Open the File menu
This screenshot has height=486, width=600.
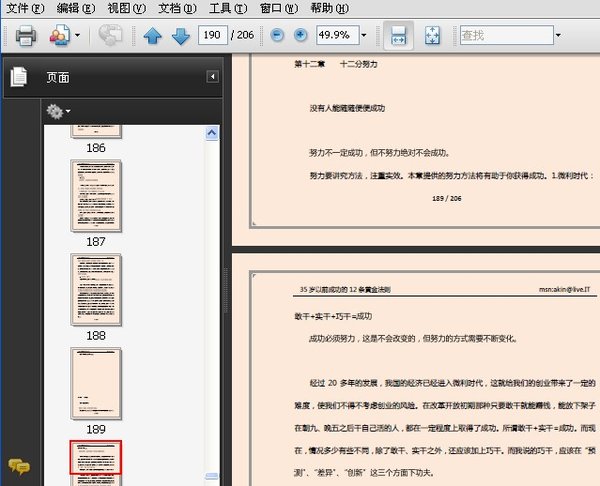25,8
